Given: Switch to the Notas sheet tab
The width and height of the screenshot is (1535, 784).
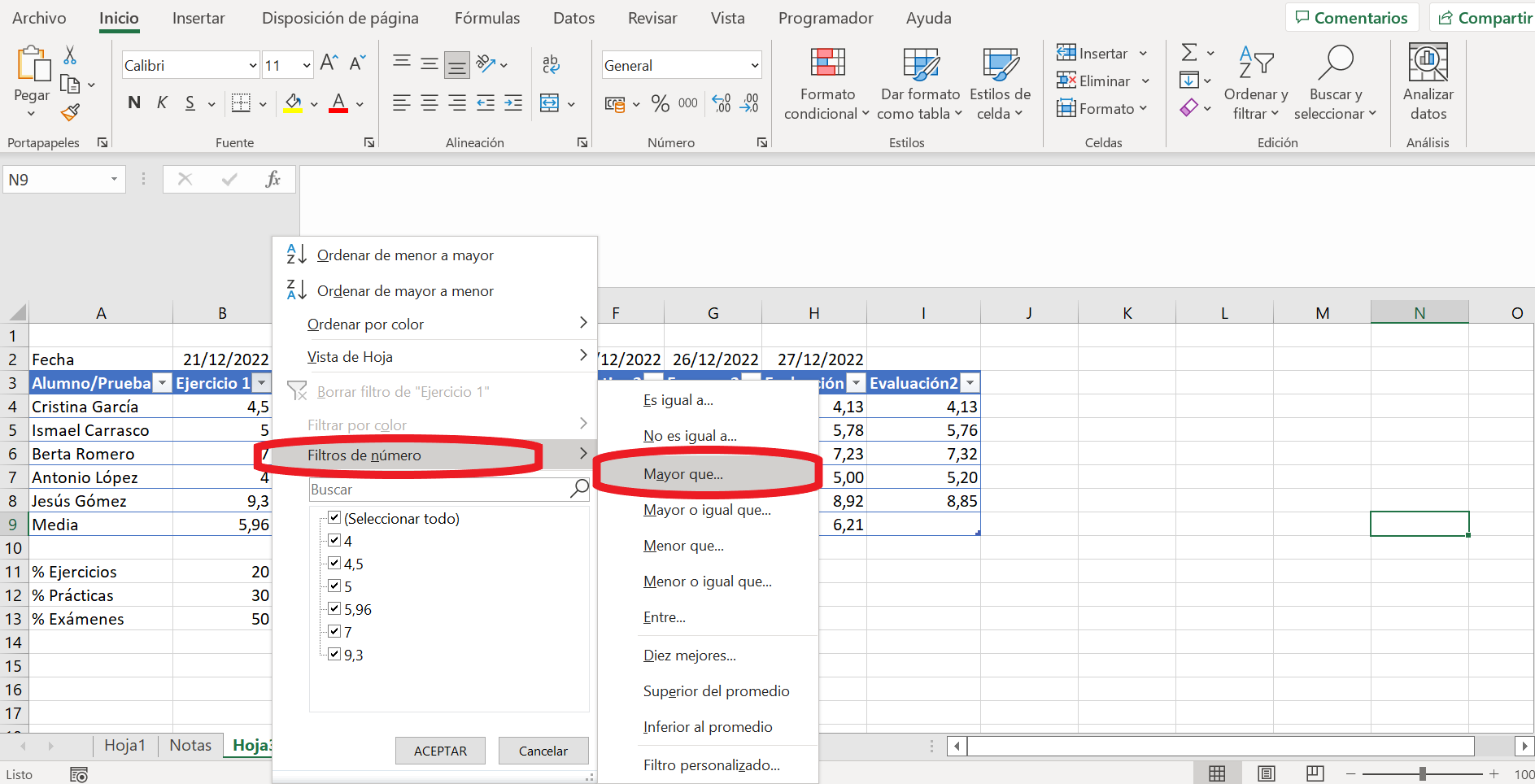Looking at the screenshot, I should 190,745.
